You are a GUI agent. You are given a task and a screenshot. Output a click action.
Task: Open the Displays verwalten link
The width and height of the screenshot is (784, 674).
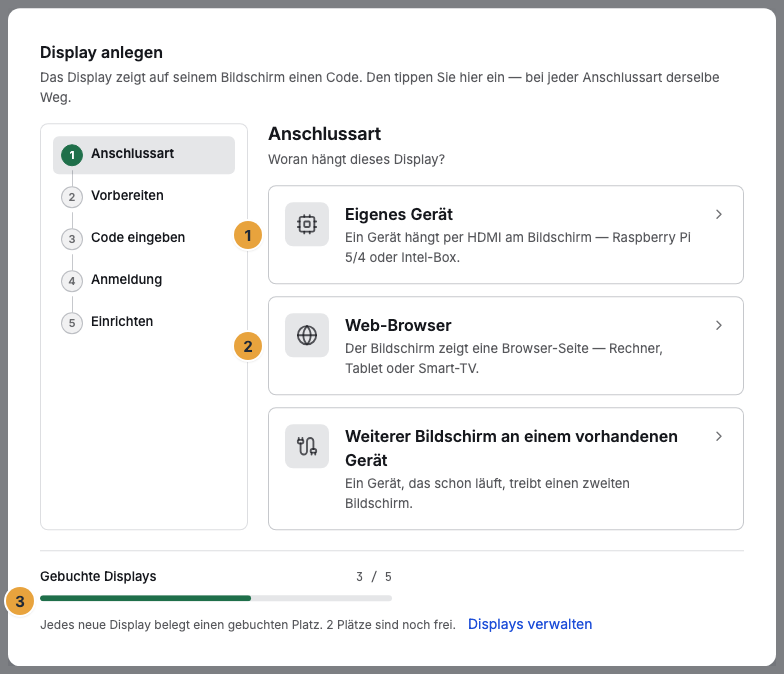[530, 624]
